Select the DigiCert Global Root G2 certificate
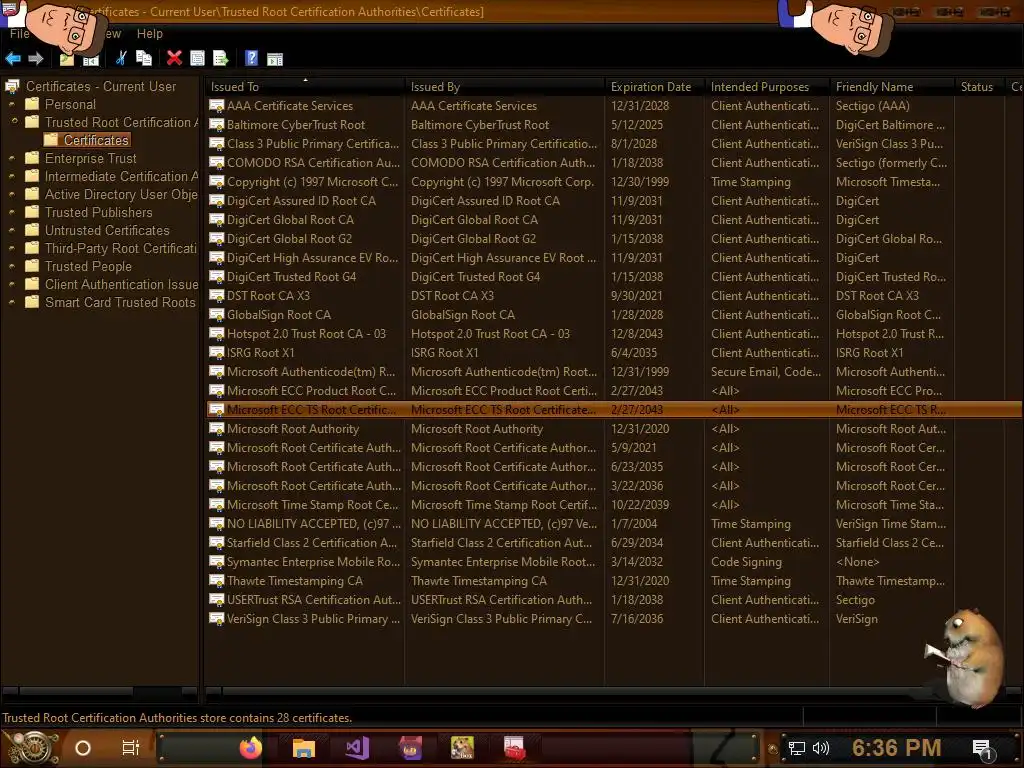This screenshot has width=1024, height=768. 614,239
